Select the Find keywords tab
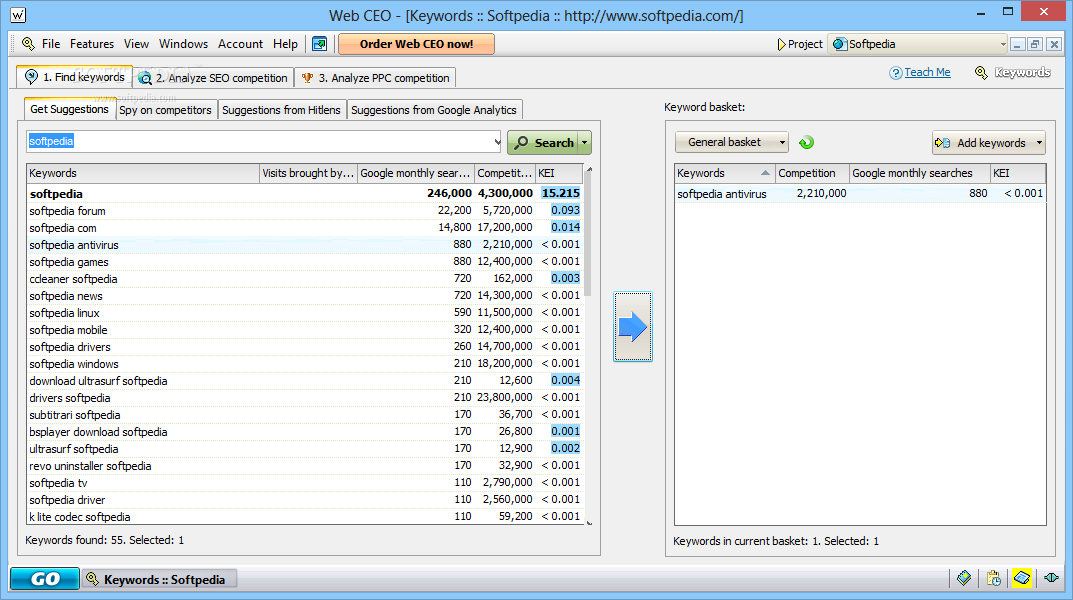The height and width of the screenshot is (600, 1073). click(x=75, y=77)
